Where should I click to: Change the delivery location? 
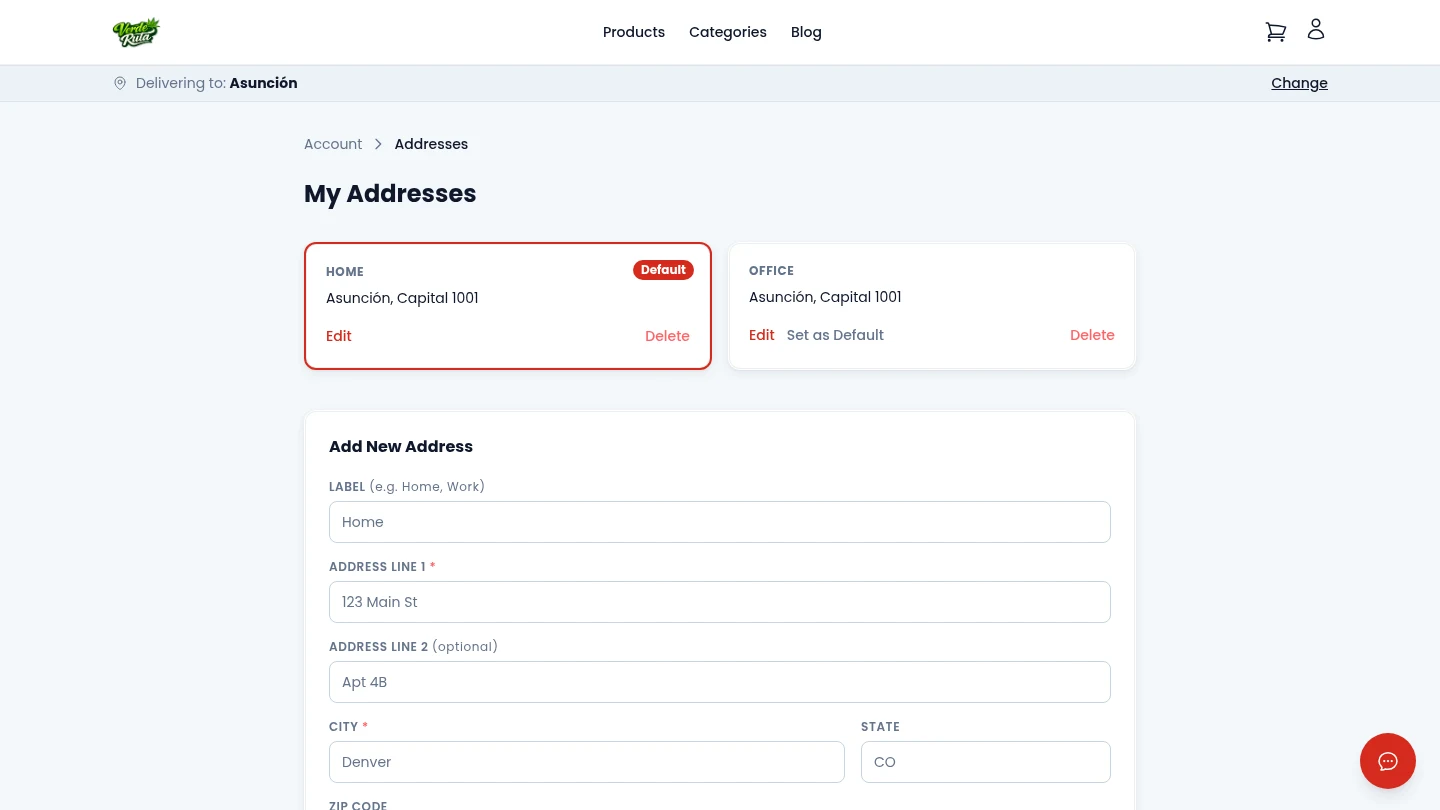pyautogui.click(x=1299, y=83)
